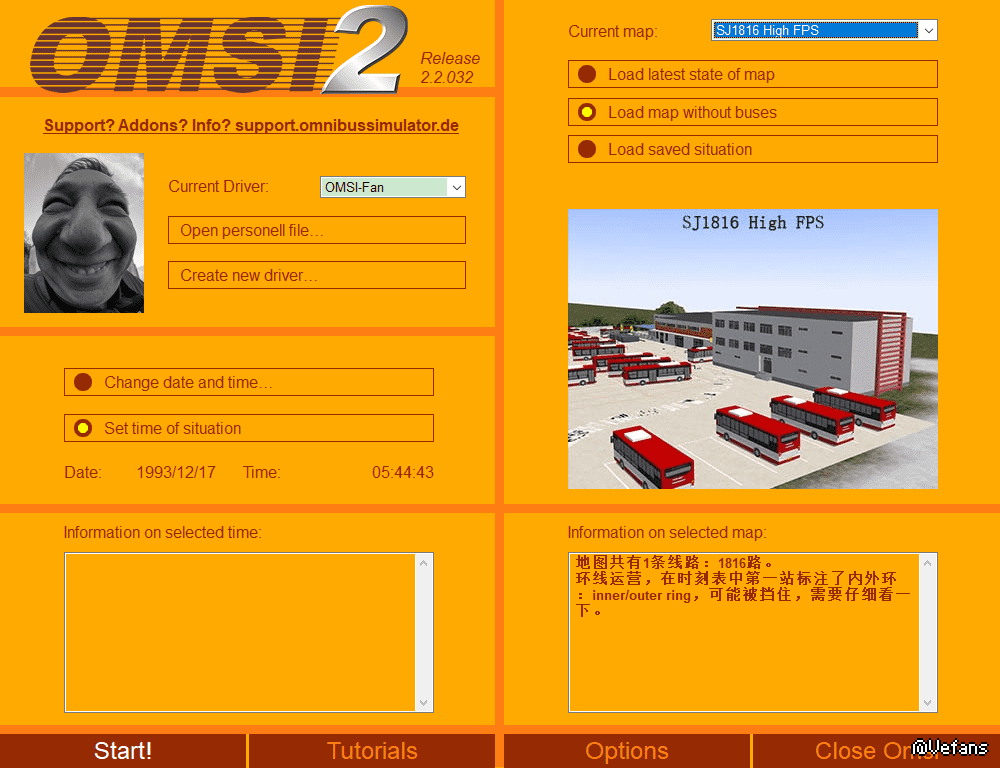Open the Options menu
Image resolution: width=1000 pixels, height=768 pixels.
coord(627,751)
